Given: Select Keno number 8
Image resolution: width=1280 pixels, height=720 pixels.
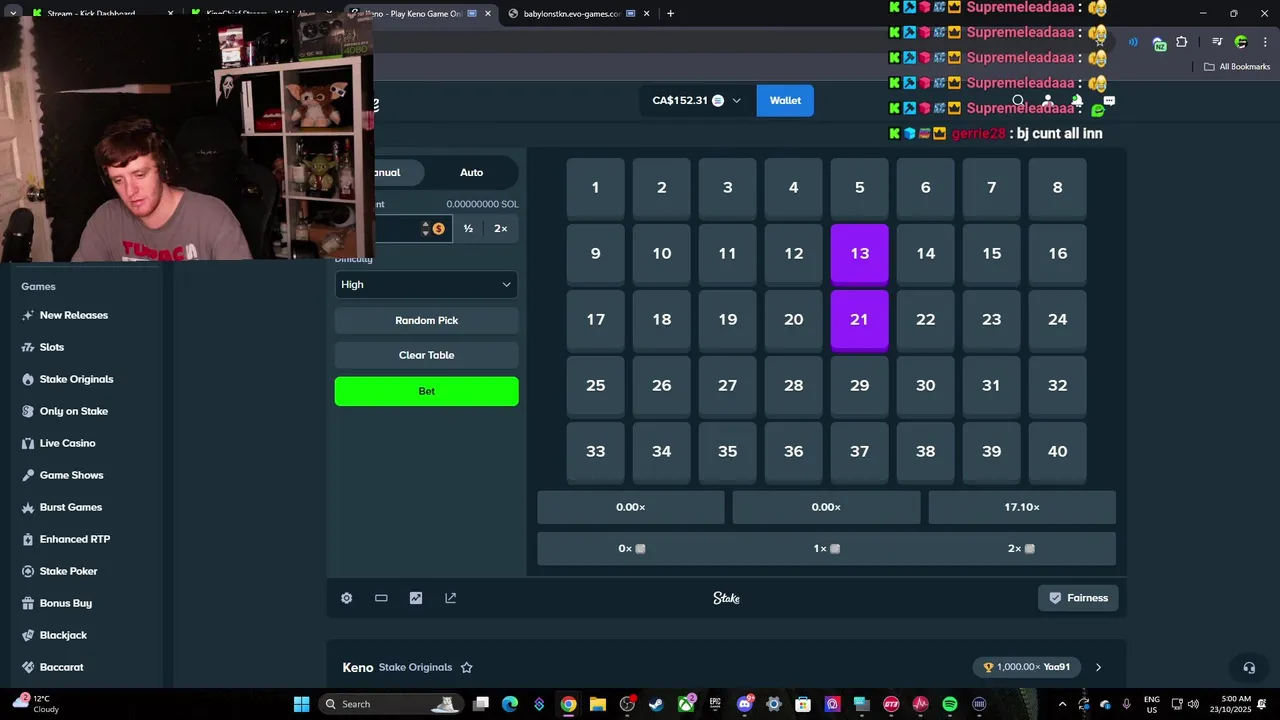Looking at the screenshot, I should (1058, 188).
